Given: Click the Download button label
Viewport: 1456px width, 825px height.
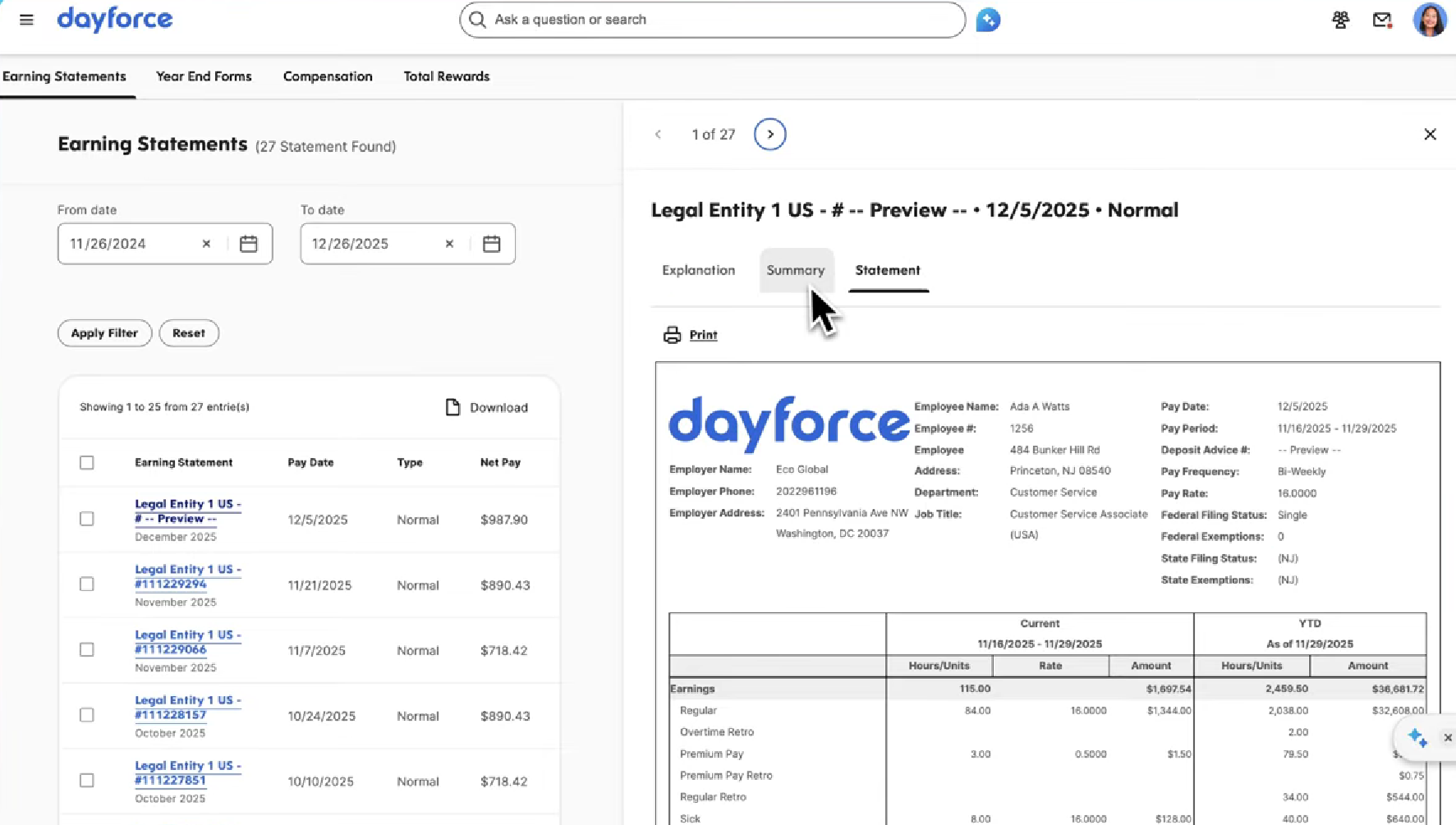Looking at the screenshot, I should pos(498,408).
